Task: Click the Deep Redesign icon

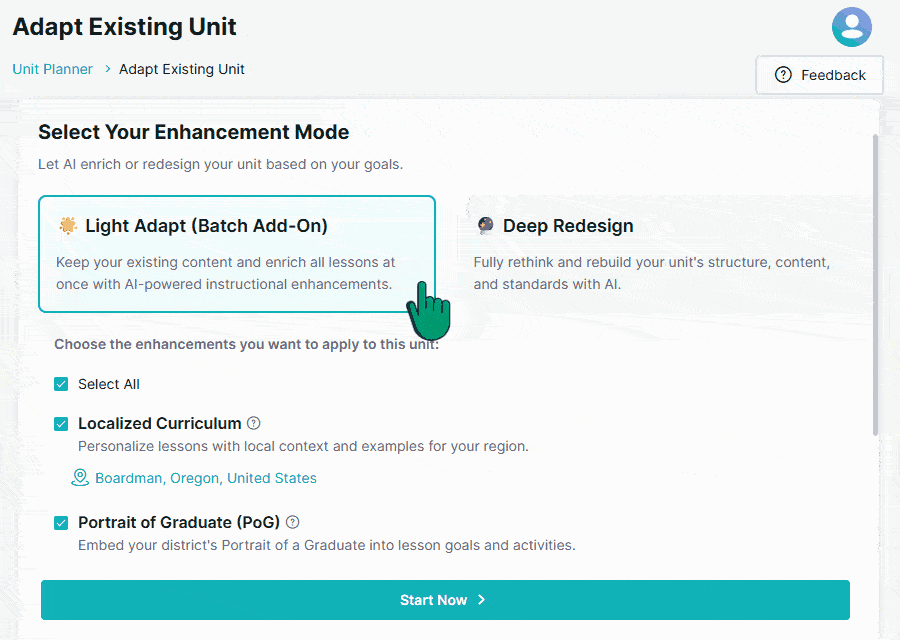Action: tap(485, 225)
